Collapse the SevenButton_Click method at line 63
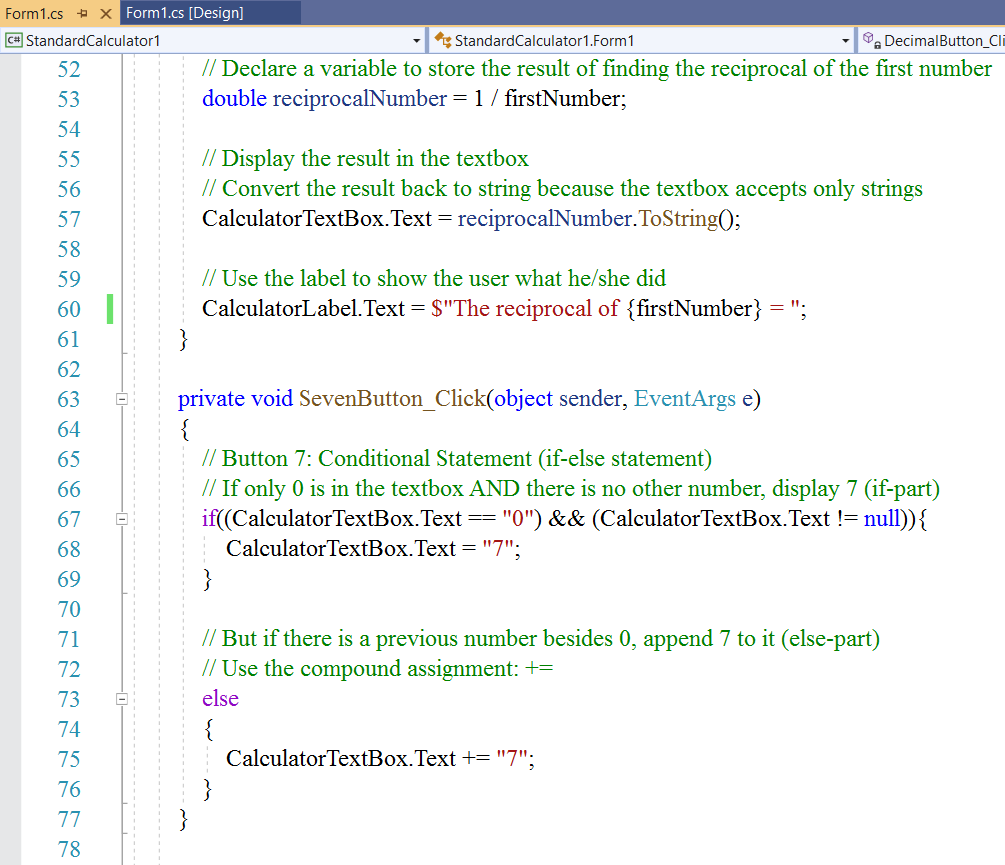This screenshot has width=1005, height=865. point(122,399)
